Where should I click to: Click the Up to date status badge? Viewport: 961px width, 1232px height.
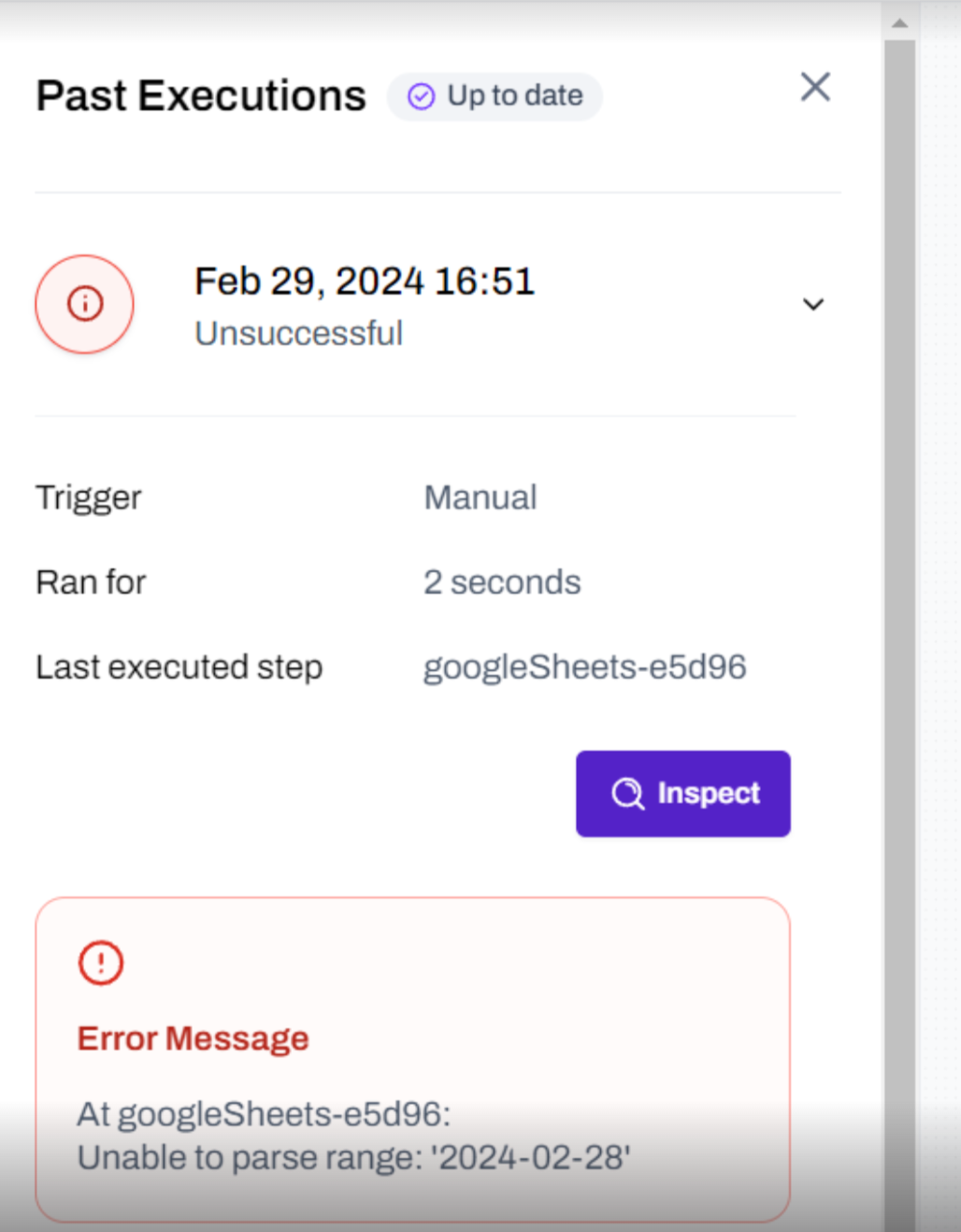[495, 96]
